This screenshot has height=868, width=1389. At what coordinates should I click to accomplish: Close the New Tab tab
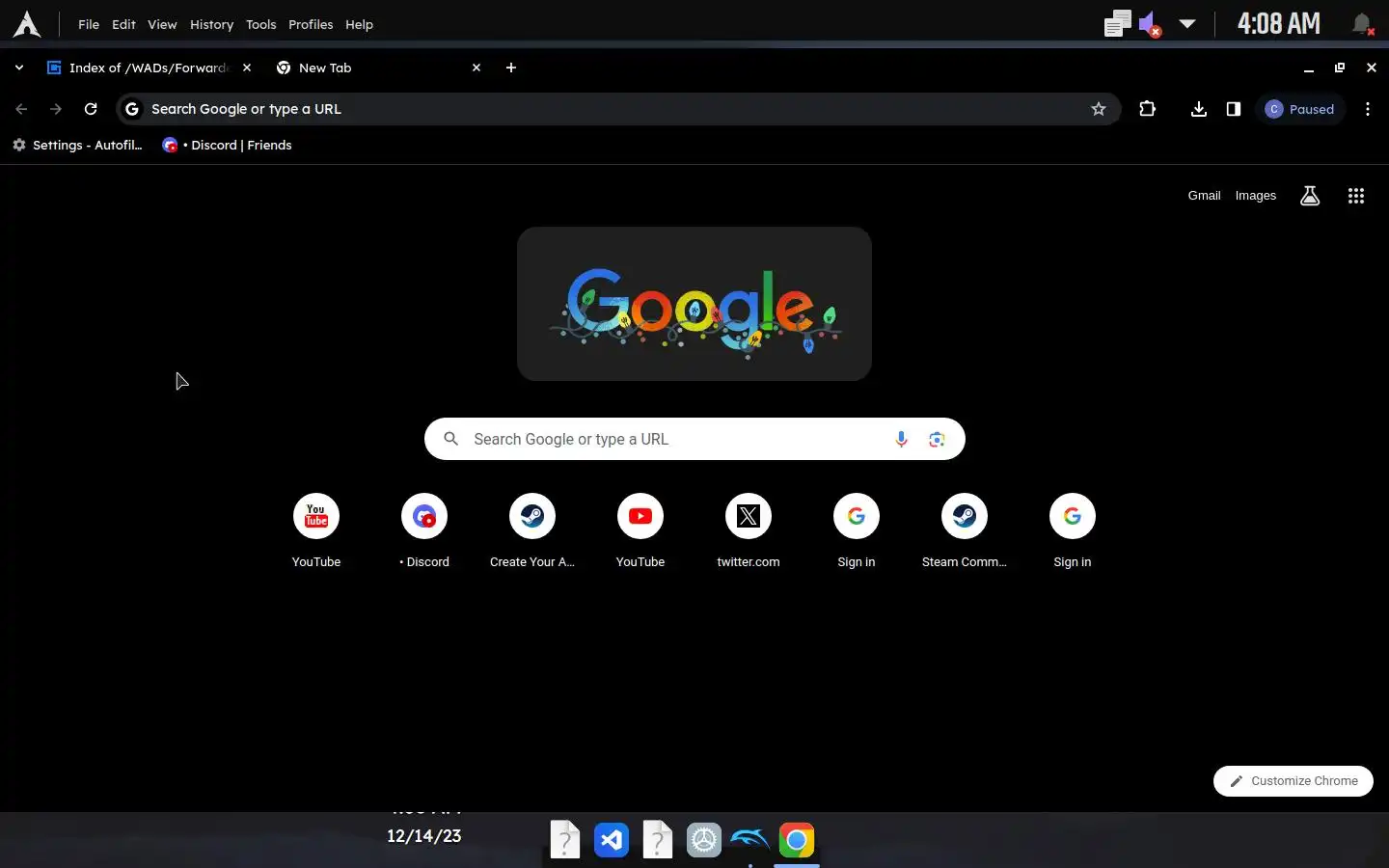coord(477,68)
